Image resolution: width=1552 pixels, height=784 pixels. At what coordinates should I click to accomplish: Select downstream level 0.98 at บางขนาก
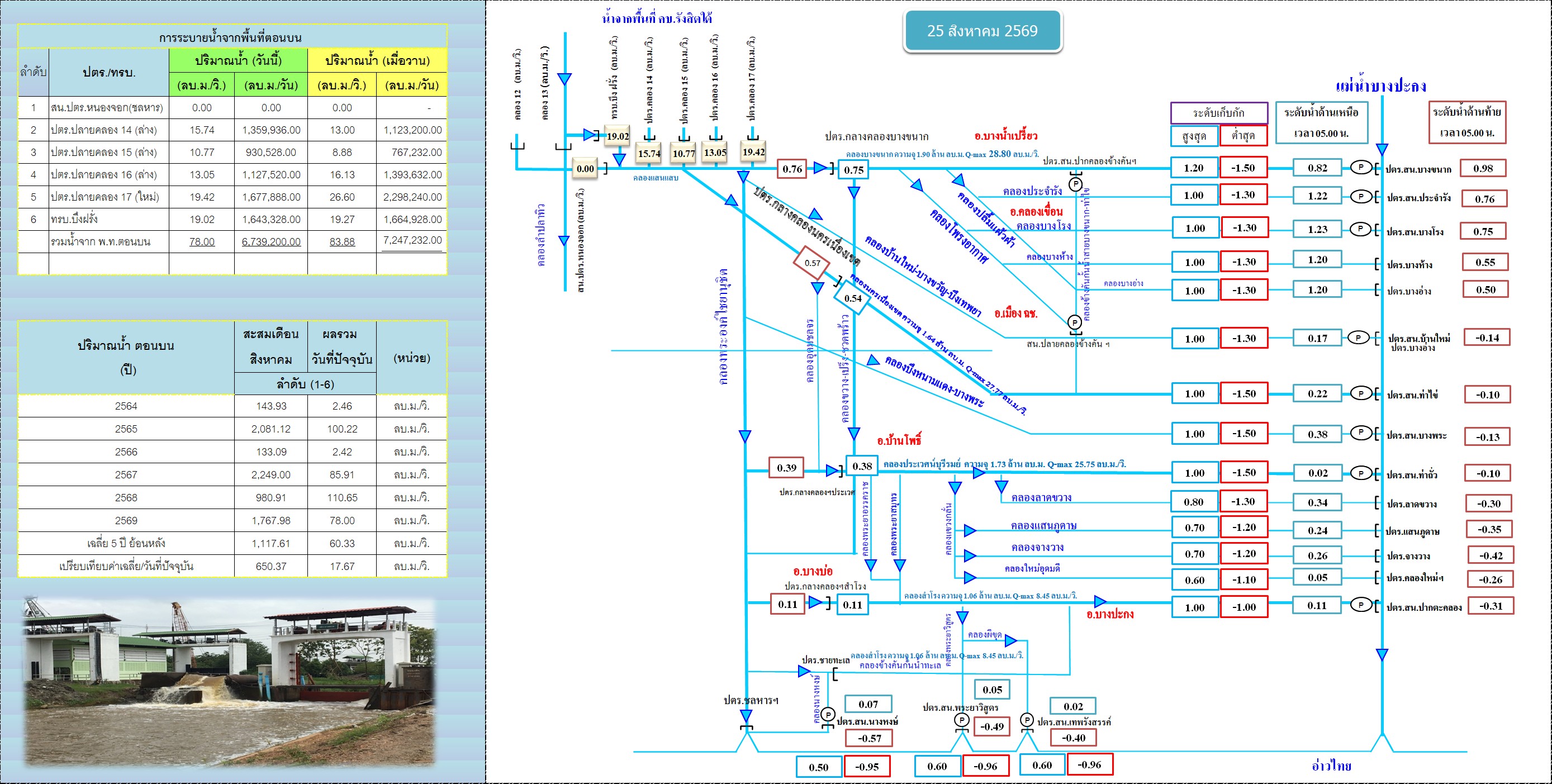tap(1483, 168)
